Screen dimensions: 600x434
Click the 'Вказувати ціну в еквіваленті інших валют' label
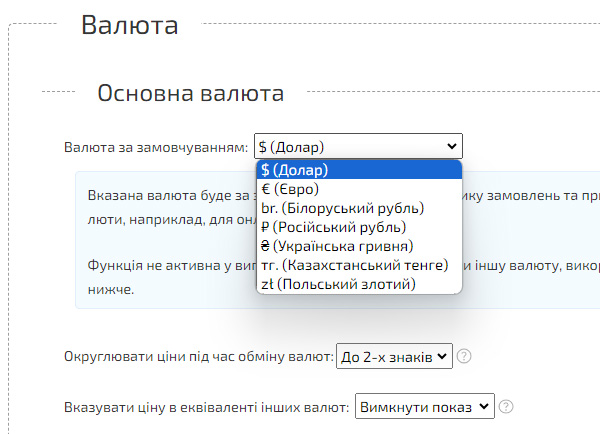[205, 408]
